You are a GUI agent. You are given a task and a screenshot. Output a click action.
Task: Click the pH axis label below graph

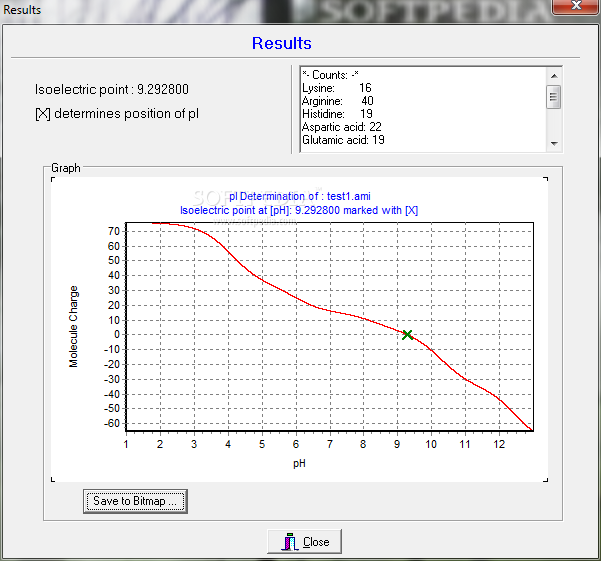tap(299, 464)
